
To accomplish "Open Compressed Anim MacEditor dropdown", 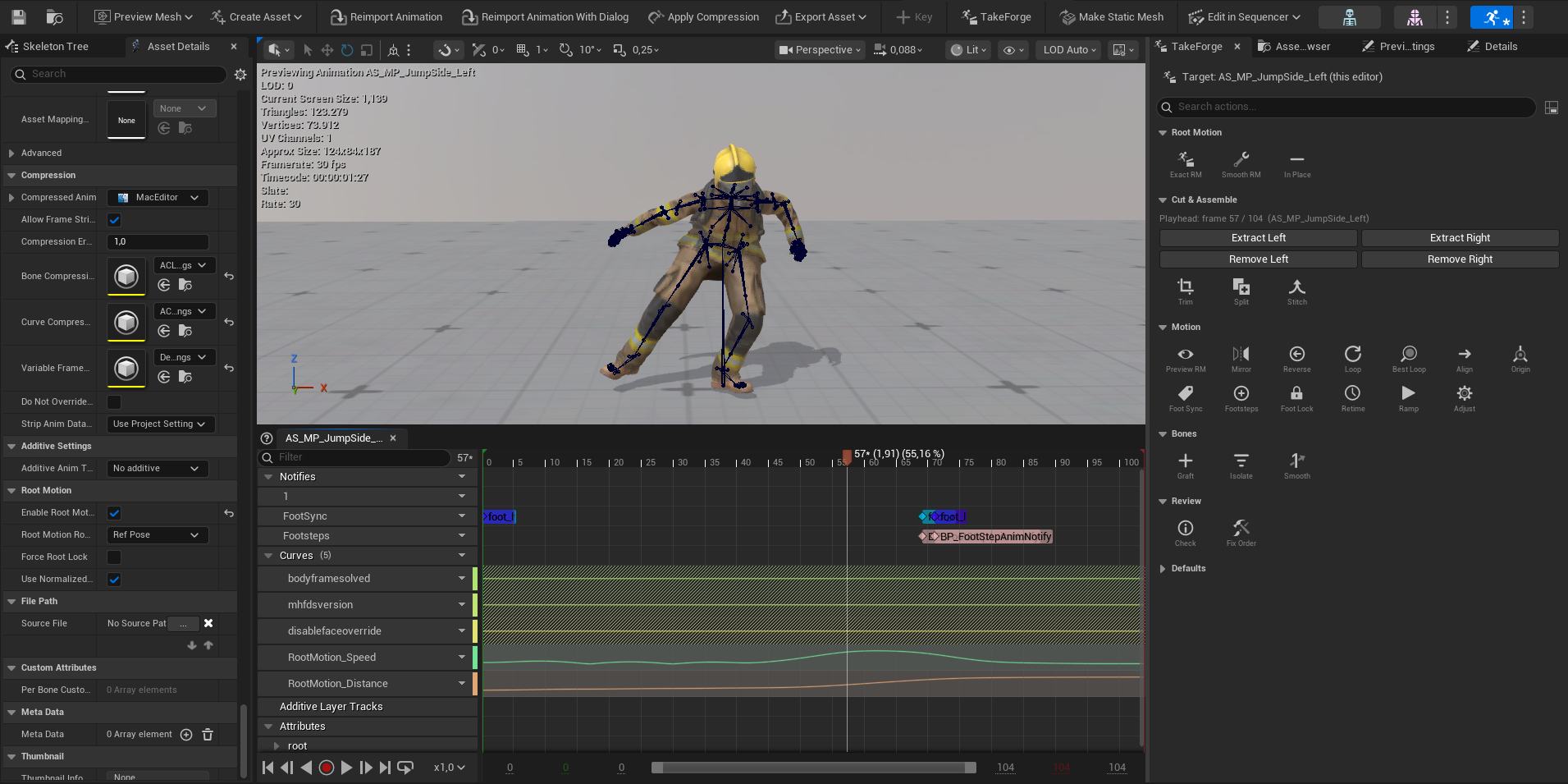I will click(158, 197).
